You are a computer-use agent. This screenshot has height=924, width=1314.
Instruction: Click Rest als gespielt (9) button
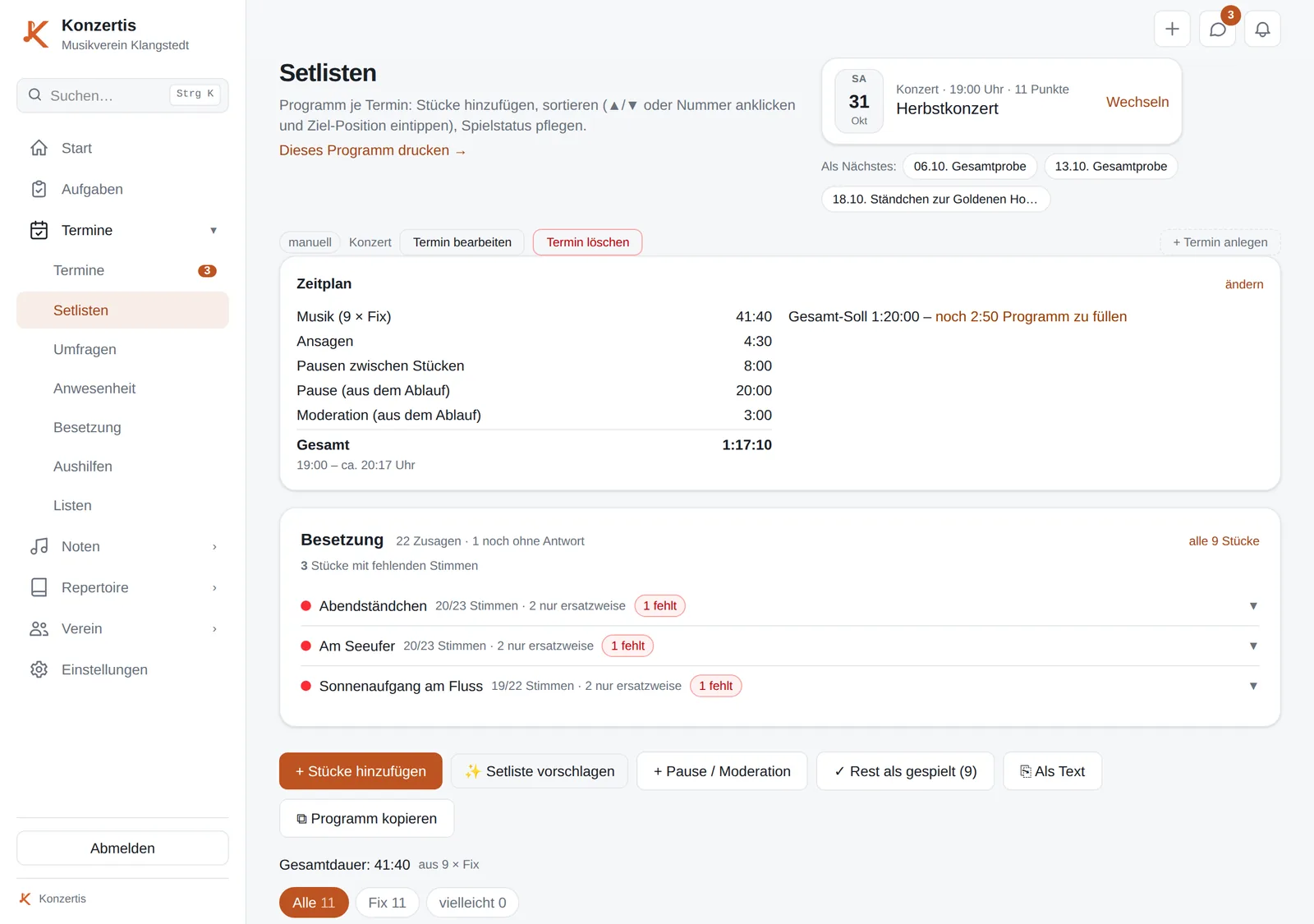tap(905, 771)
